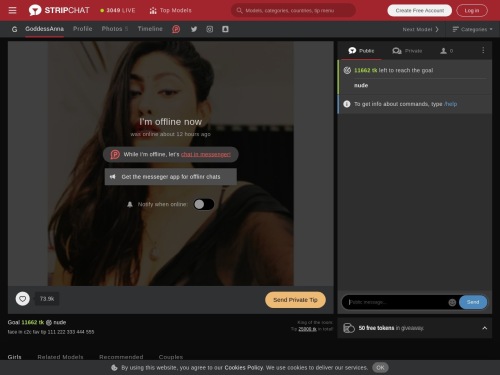Add model to favorites with heart

point(23,299)
